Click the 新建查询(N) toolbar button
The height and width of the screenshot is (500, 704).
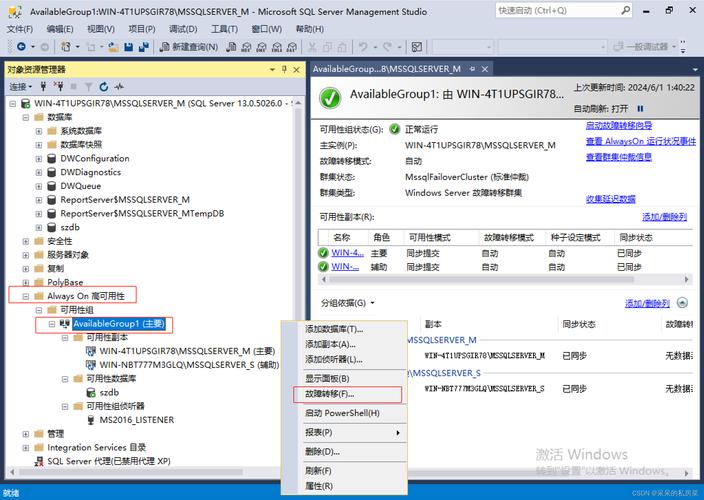189,47
